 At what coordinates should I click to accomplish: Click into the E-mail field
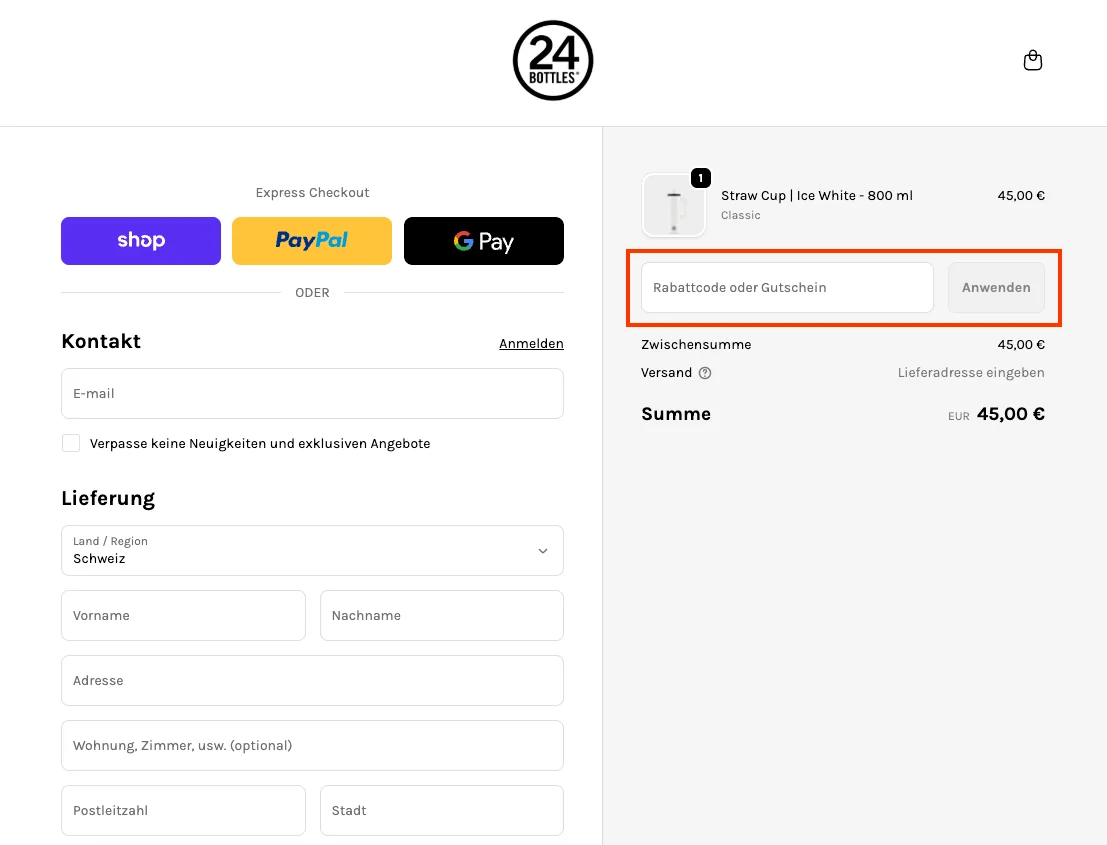[x=312, y=394]
